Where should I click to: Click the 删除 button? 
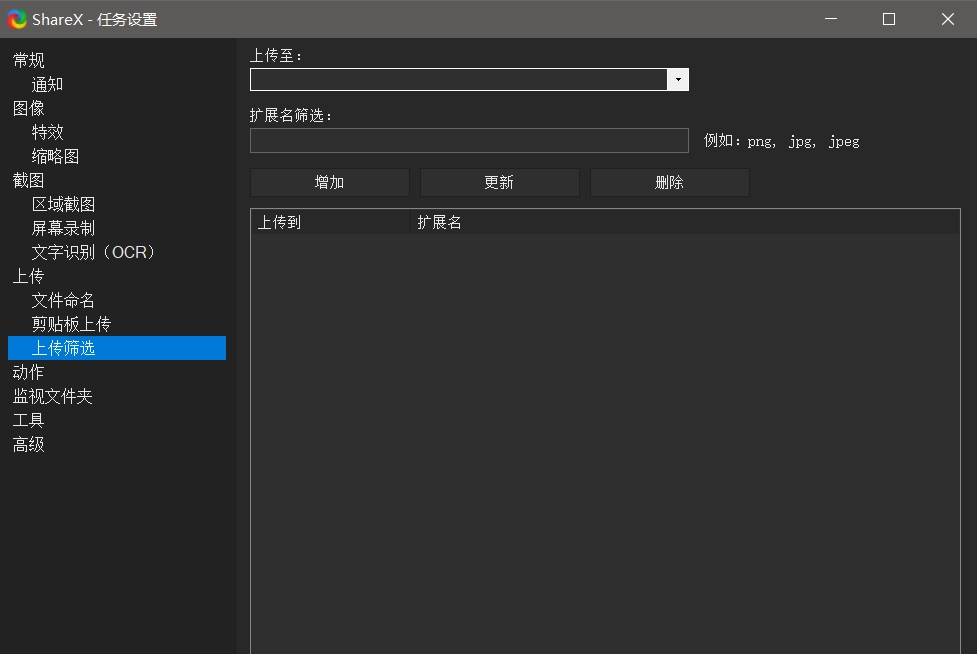coord(670,182)
